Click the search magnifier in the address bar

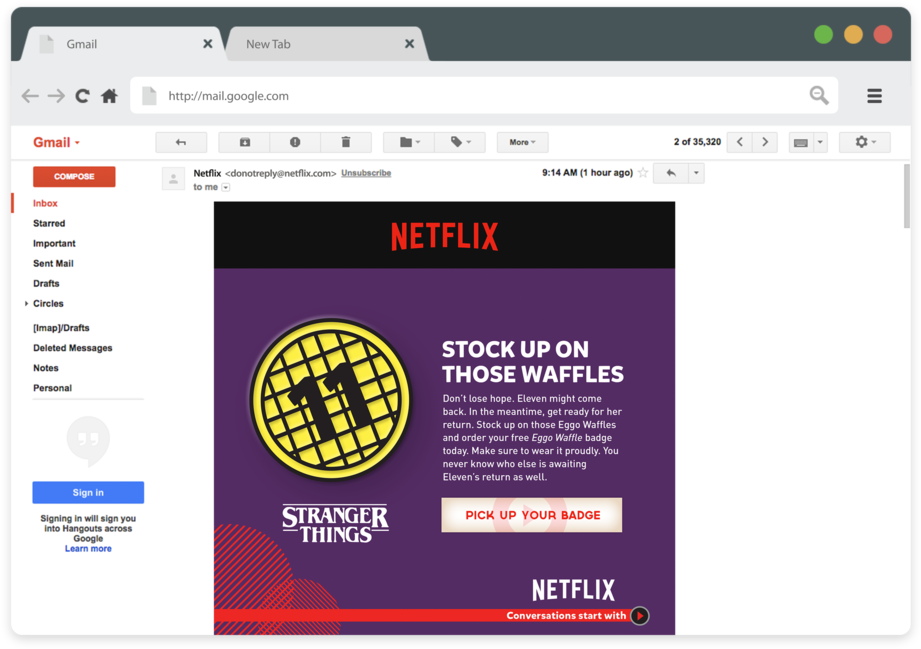click(819, 95)
